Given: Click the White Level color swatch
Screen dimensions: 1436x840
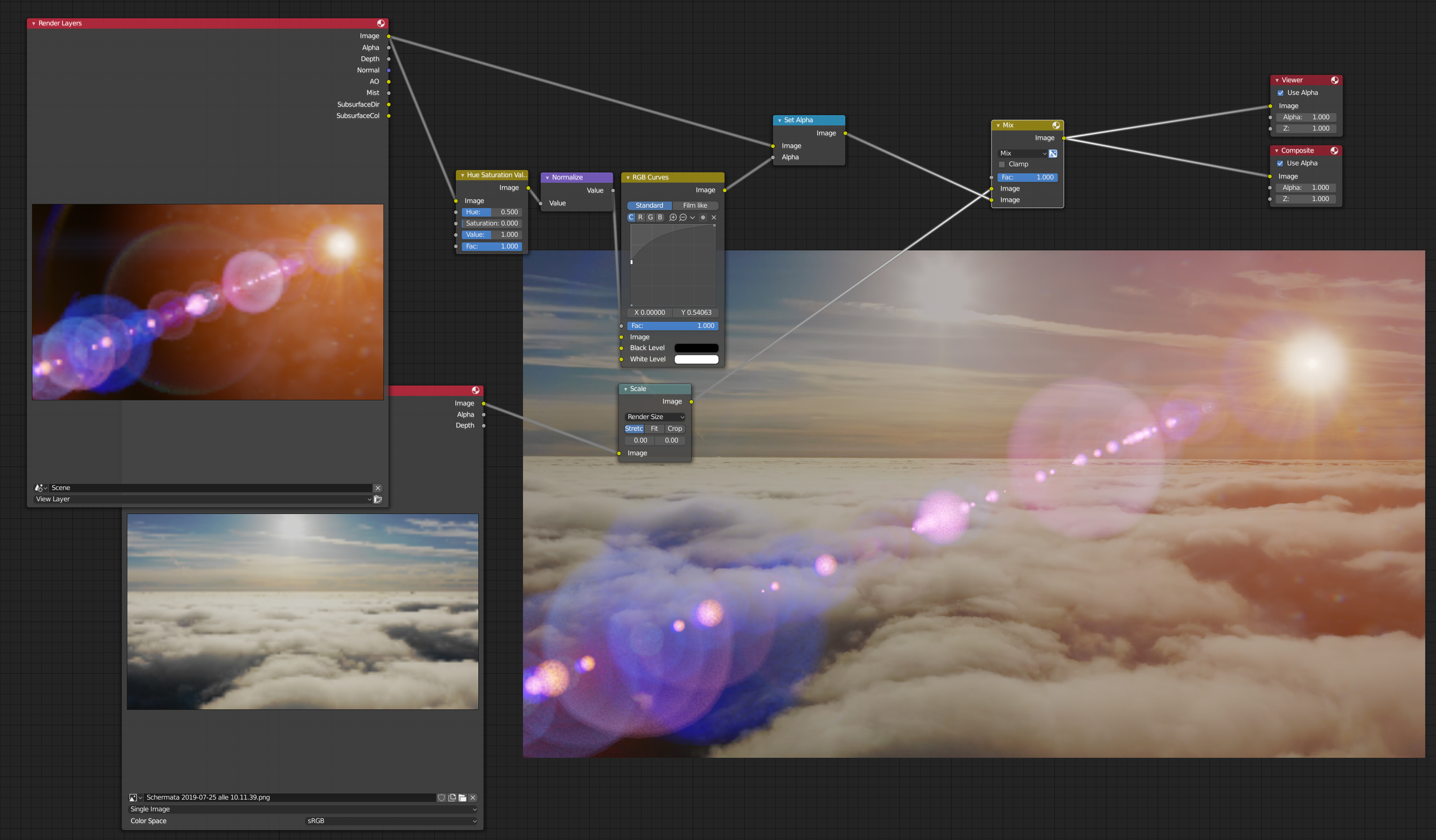Looking at the screenshot, I should coord(696,359).
